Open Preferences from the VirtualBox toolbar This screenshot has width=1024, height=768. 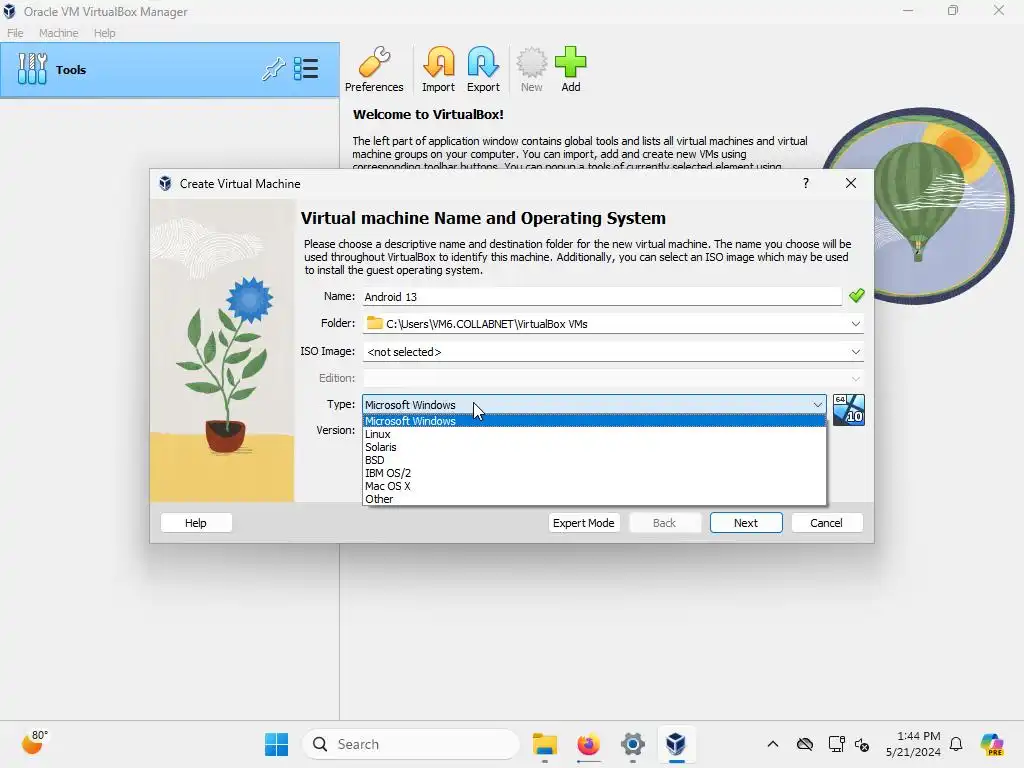[374, 70]
